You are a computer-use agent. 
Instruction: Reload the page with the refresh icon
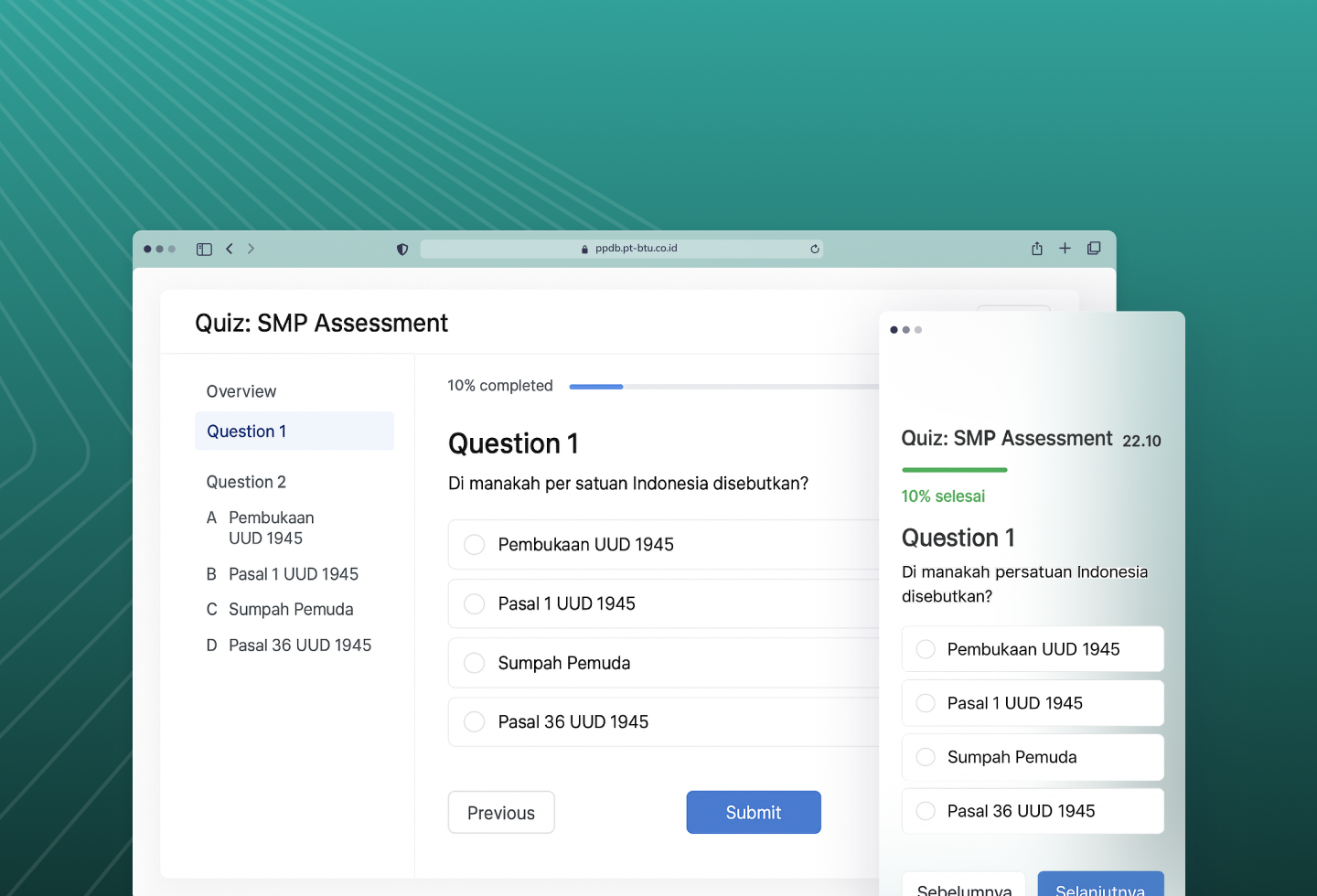814,249
